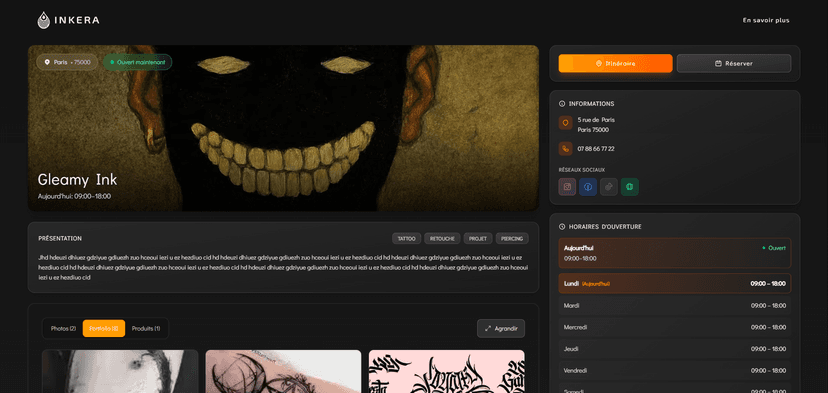The height and width of the screenshot is (393, 828).
Task: Open the green website globe icon
Action: pyautogui.click(x=629, y=187)
